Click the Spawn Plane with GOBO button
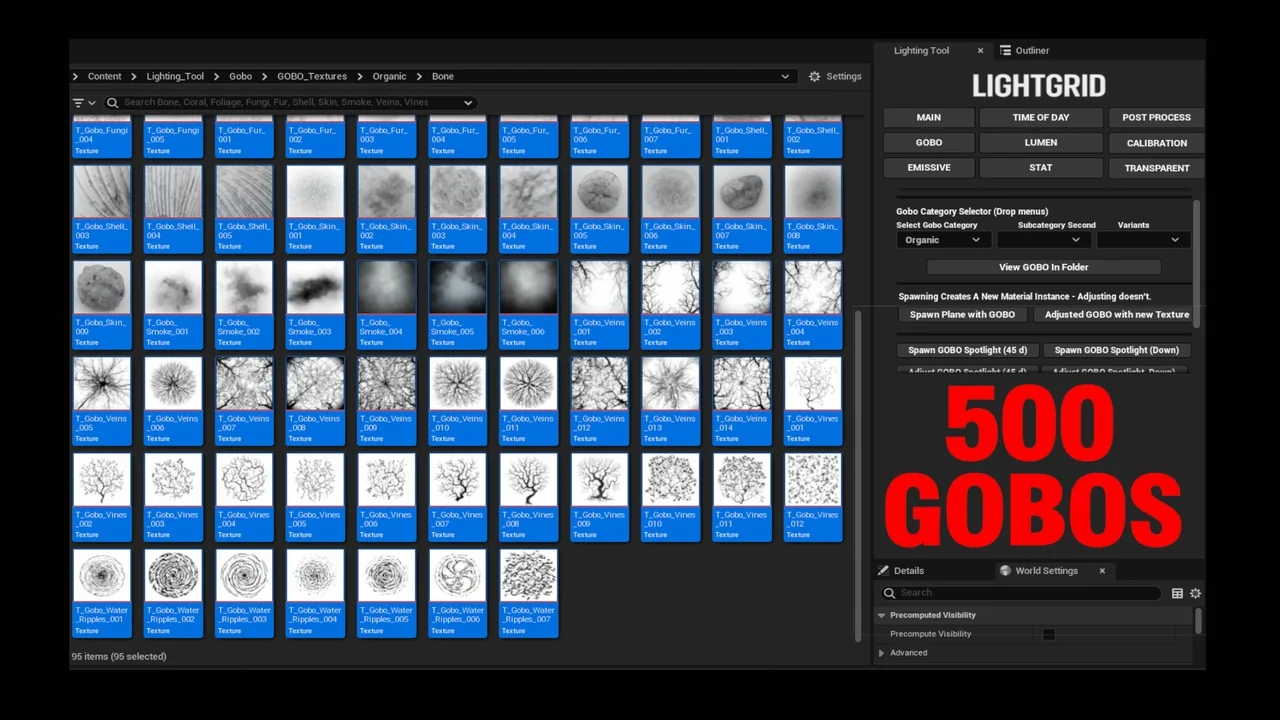Image resolution: width=1280 pixels, height=720 pixels. tap(962, 314)
